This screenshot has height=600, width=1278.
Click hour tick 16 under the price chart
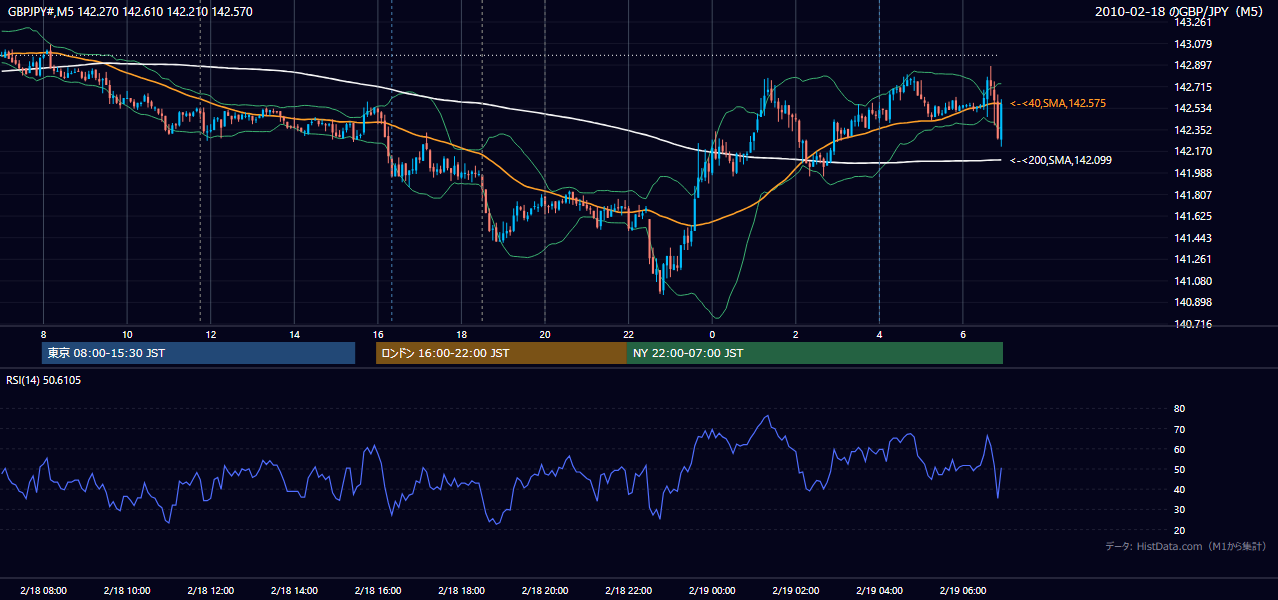click(378, 334)
